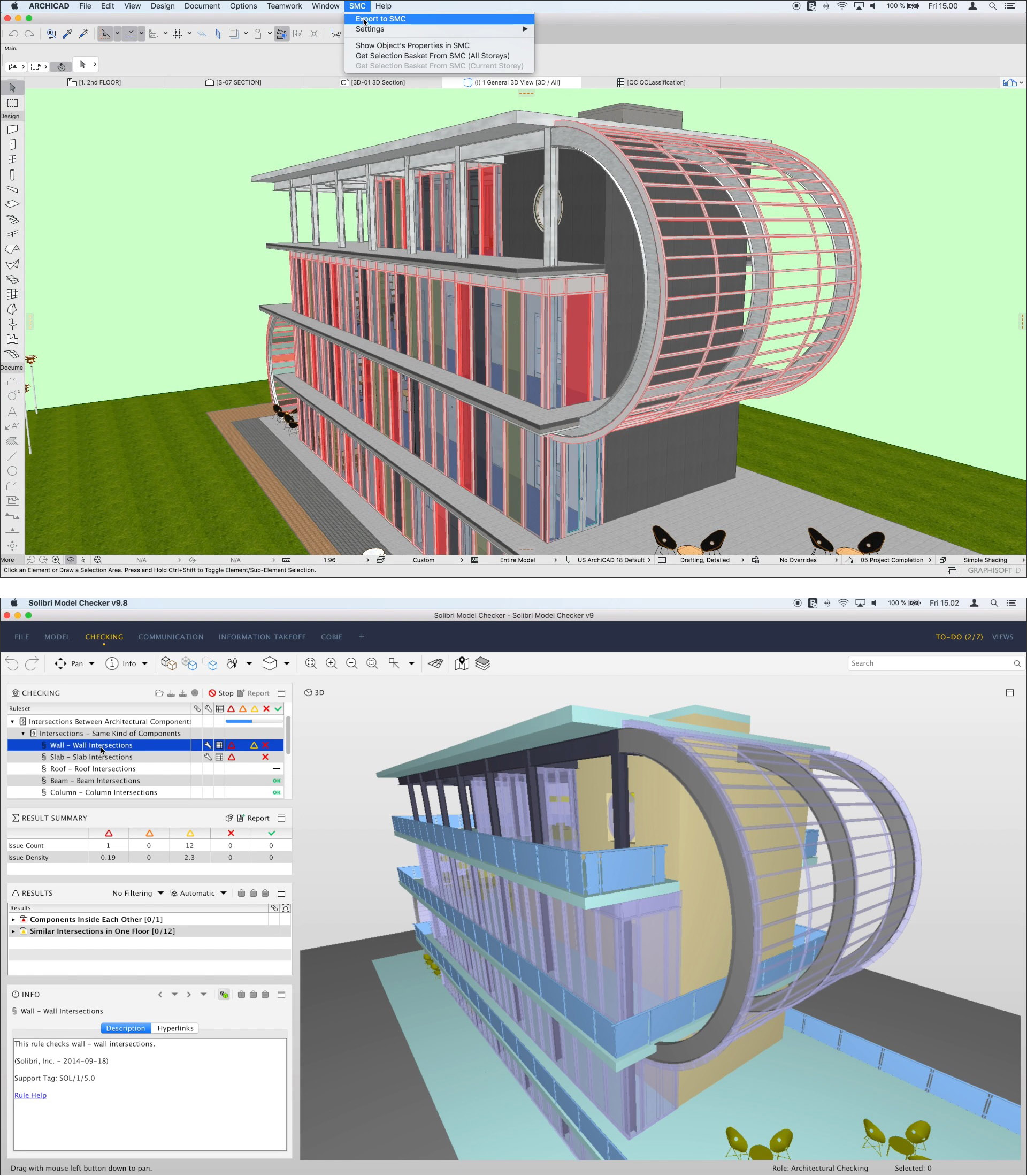The height and width of the screenshot is (1176, 1027).
Task: Choose Export to SMC menu entry
Action: click(x=439, y=19)
